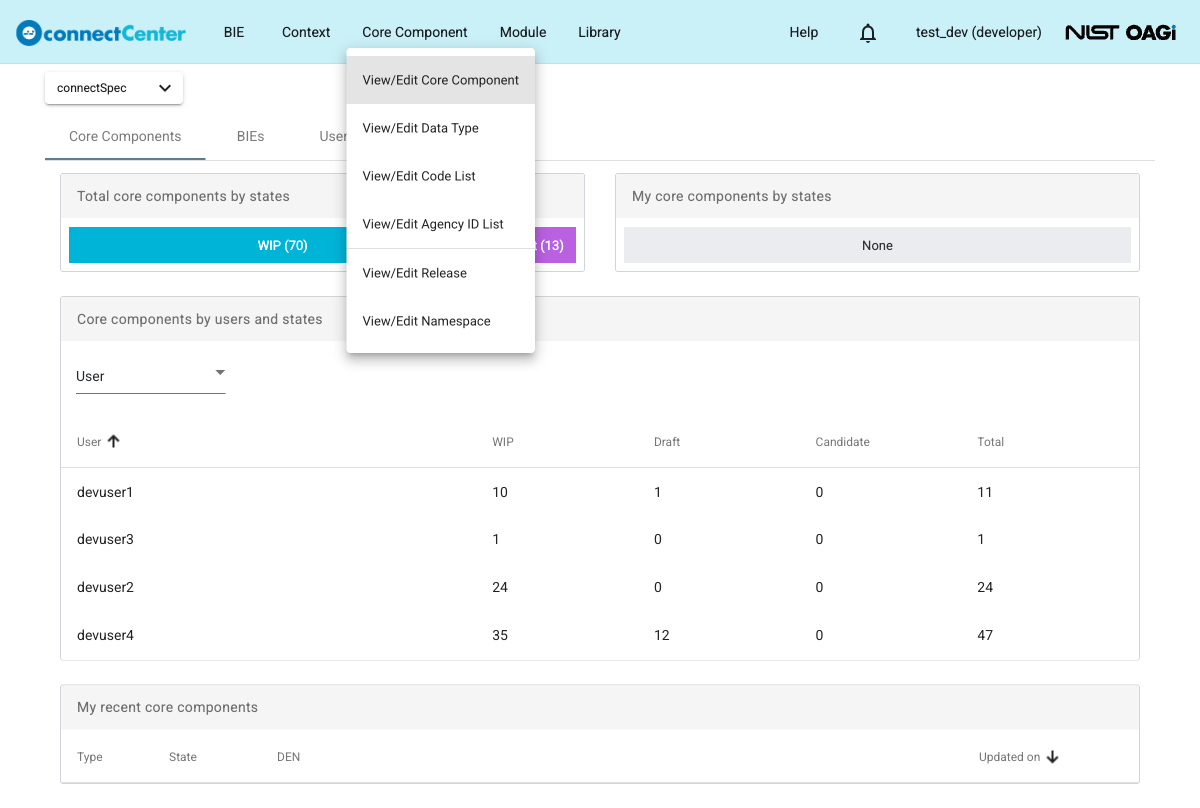This screenshot has height=808, width=1200.
Task: Select the devuser4 row name
Action: click(105, 635)
